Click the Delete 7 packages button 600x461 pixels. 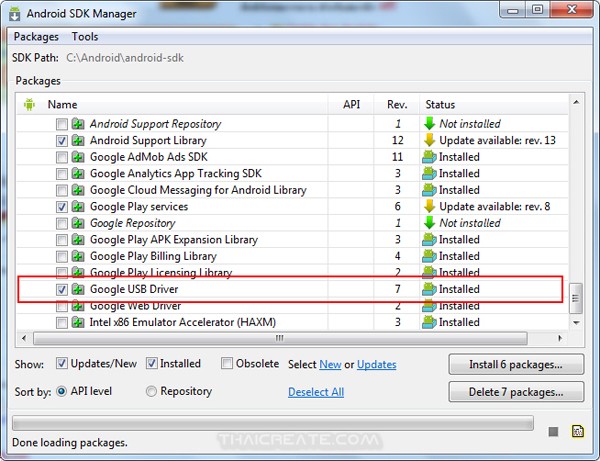pyautogui.click(x=516, y=392)
